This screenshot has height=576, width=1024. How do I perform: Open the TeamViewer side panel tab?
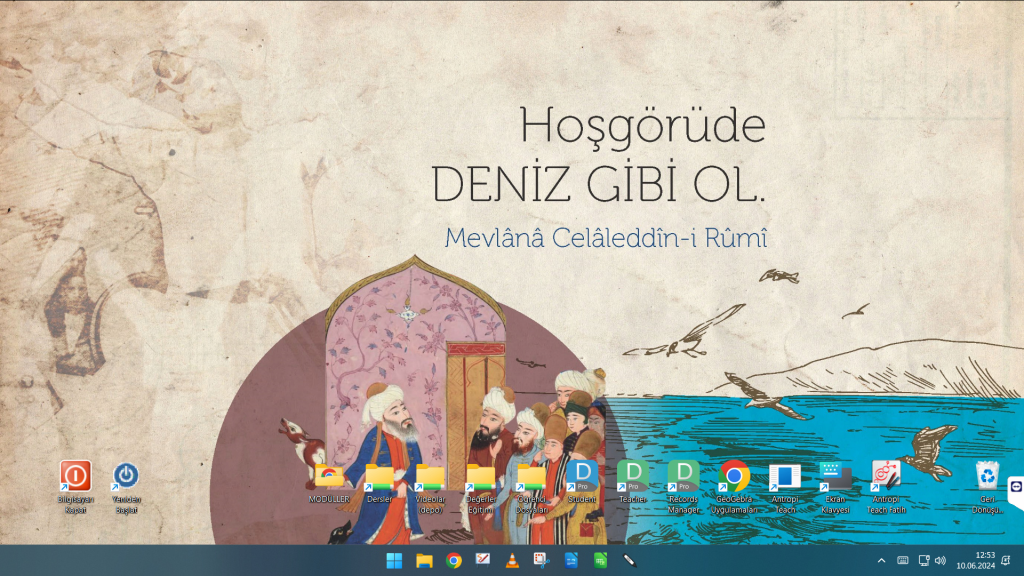[x=1016, y=489]
